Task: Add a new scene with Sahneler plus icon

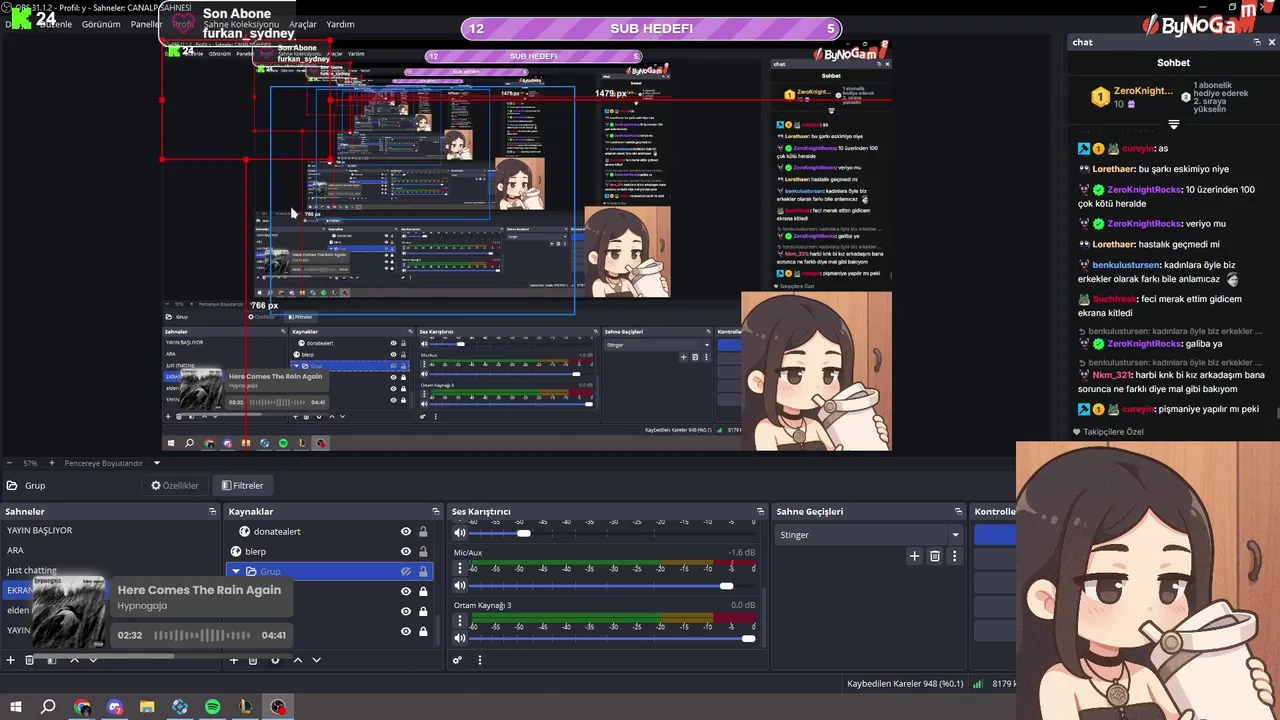Action: coord(11,660)
